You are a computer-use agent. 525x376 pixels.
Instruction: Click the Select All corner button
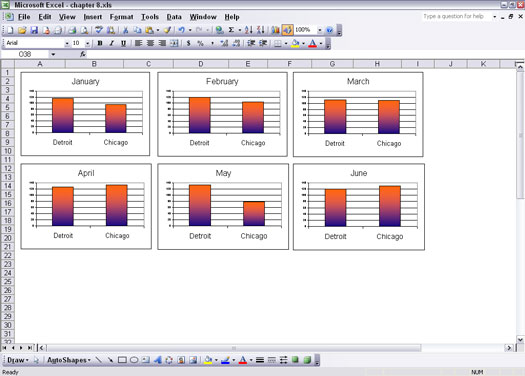(x=8, y=64)
